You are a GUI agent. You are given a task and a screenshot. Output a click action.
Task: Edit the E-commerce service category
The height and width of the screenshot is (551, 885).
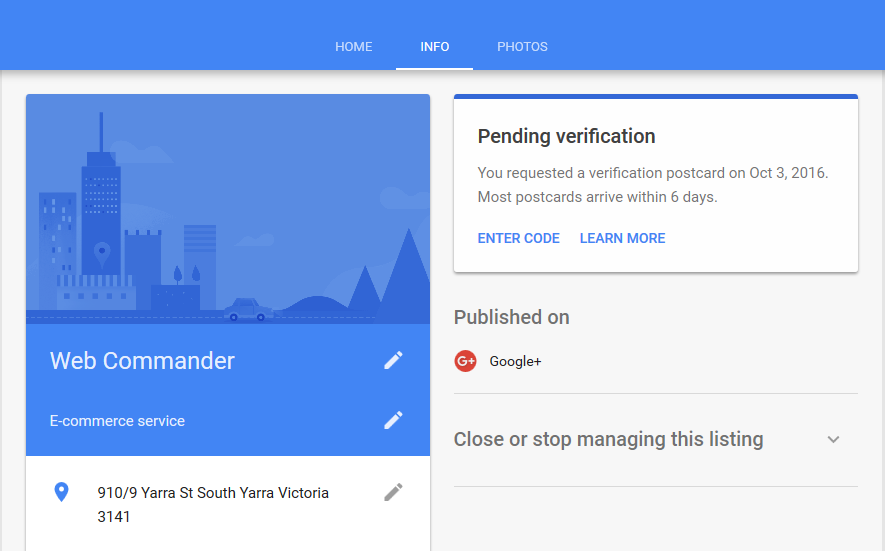(x=393, y=420)
